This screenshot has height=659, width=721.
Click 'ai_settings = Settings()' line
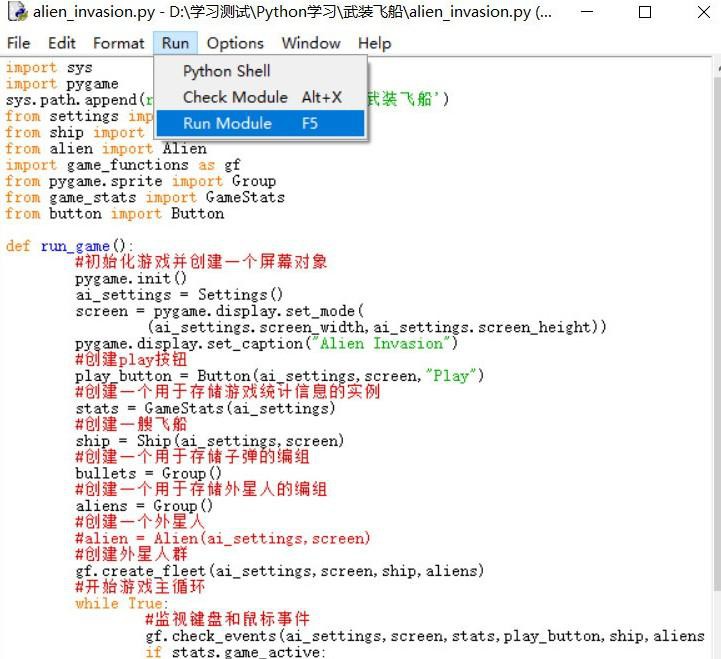pyautogui.click(x=179, y=295)
